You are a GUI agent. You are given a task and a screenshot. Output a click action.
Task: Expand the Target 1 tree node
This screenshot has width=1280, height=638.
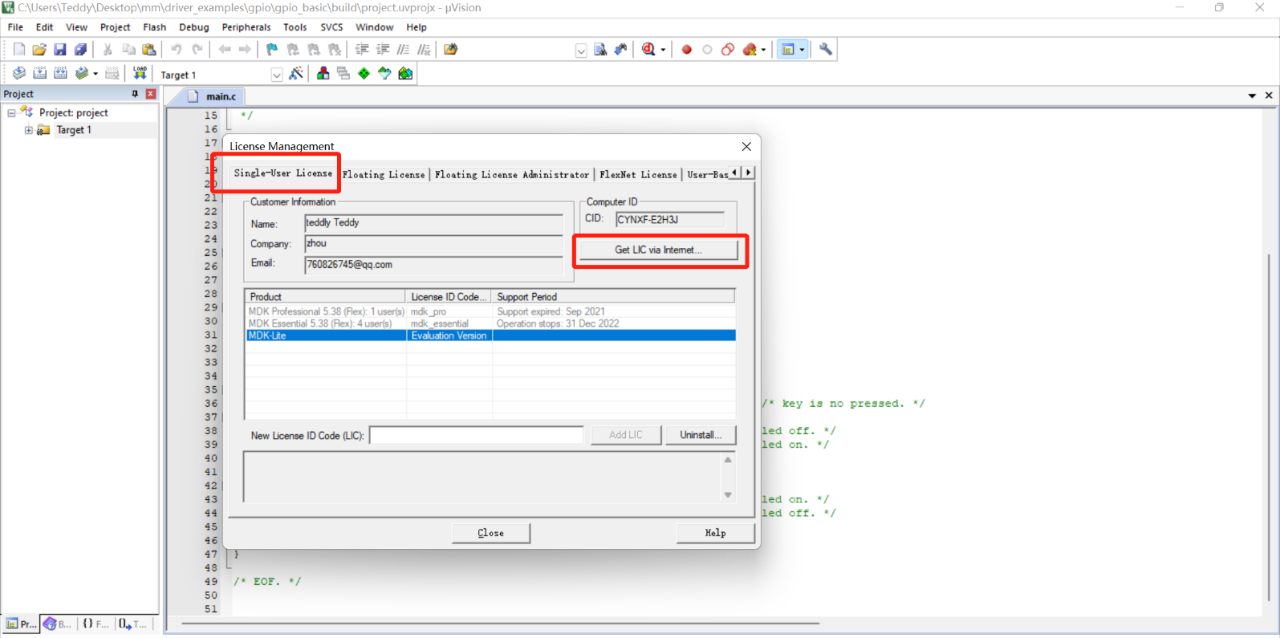[29, 130]
